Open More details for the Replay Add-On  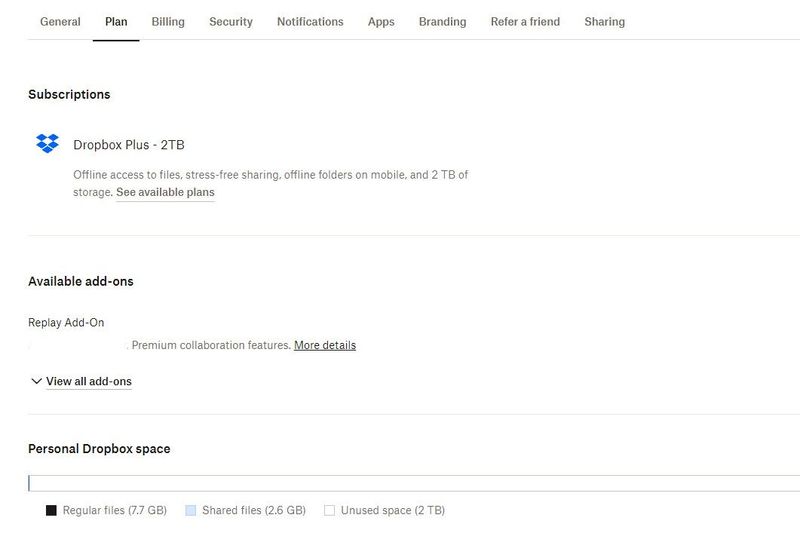pos(325,345)
